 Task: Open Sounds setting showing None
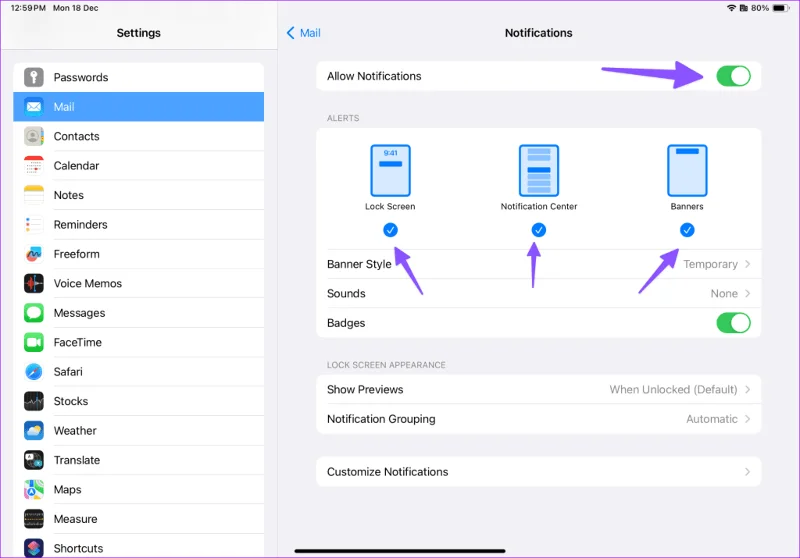pos(539,293)
